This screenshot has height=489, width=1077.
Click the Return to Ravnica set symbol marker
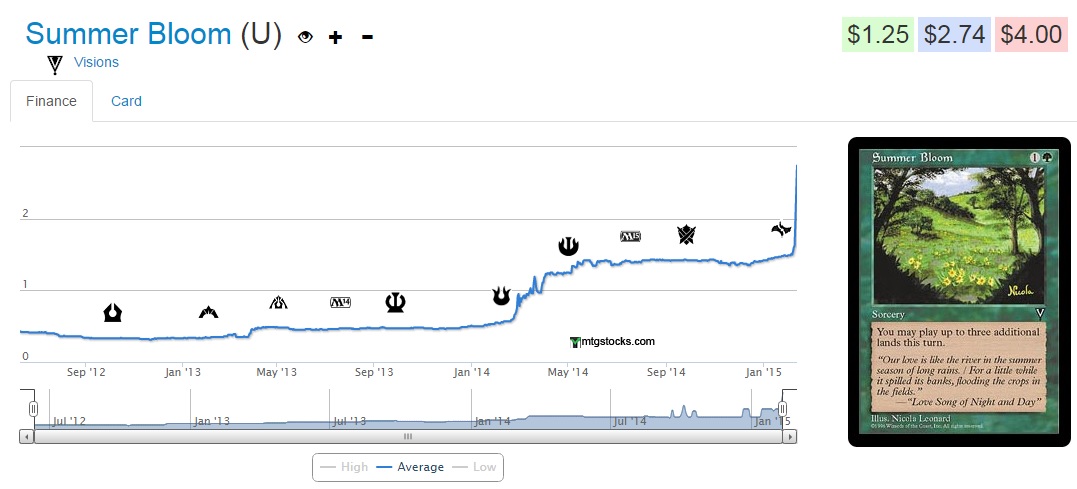click(113, 313)
